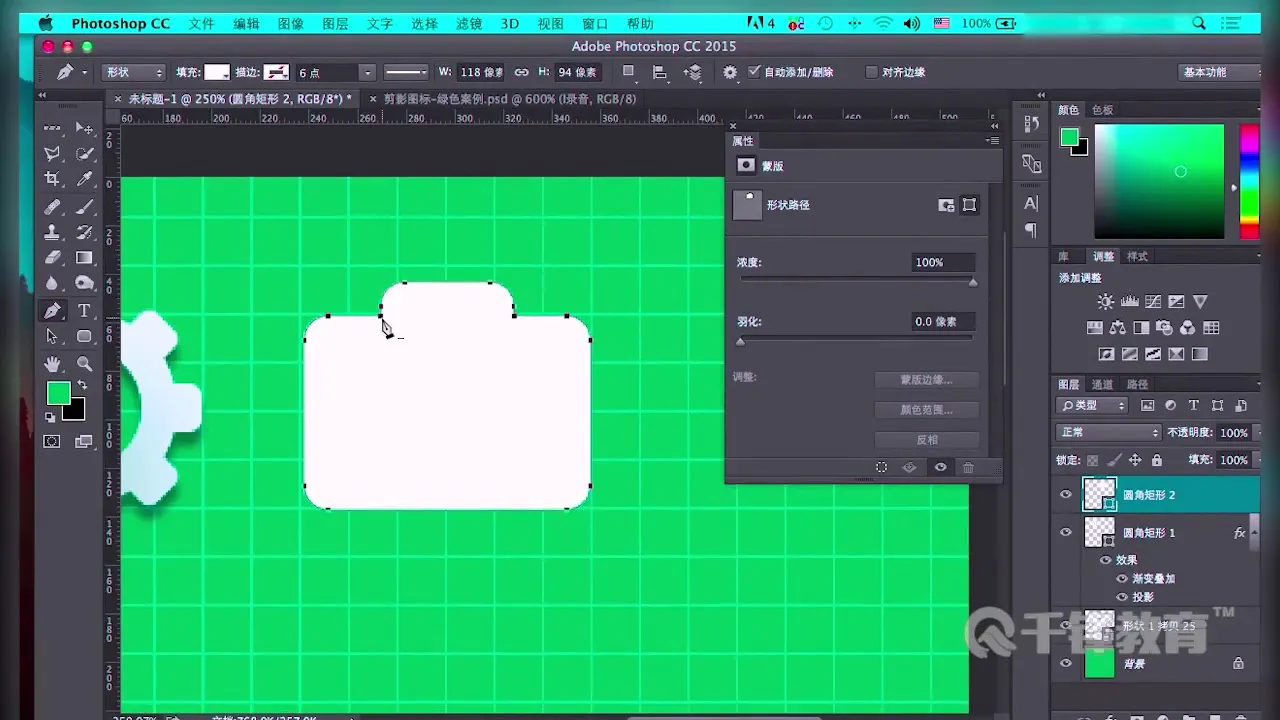Open layer filter 类型 dropdown
Viewport: 1280px width, 720px height.
click(x=1092, y=405)
